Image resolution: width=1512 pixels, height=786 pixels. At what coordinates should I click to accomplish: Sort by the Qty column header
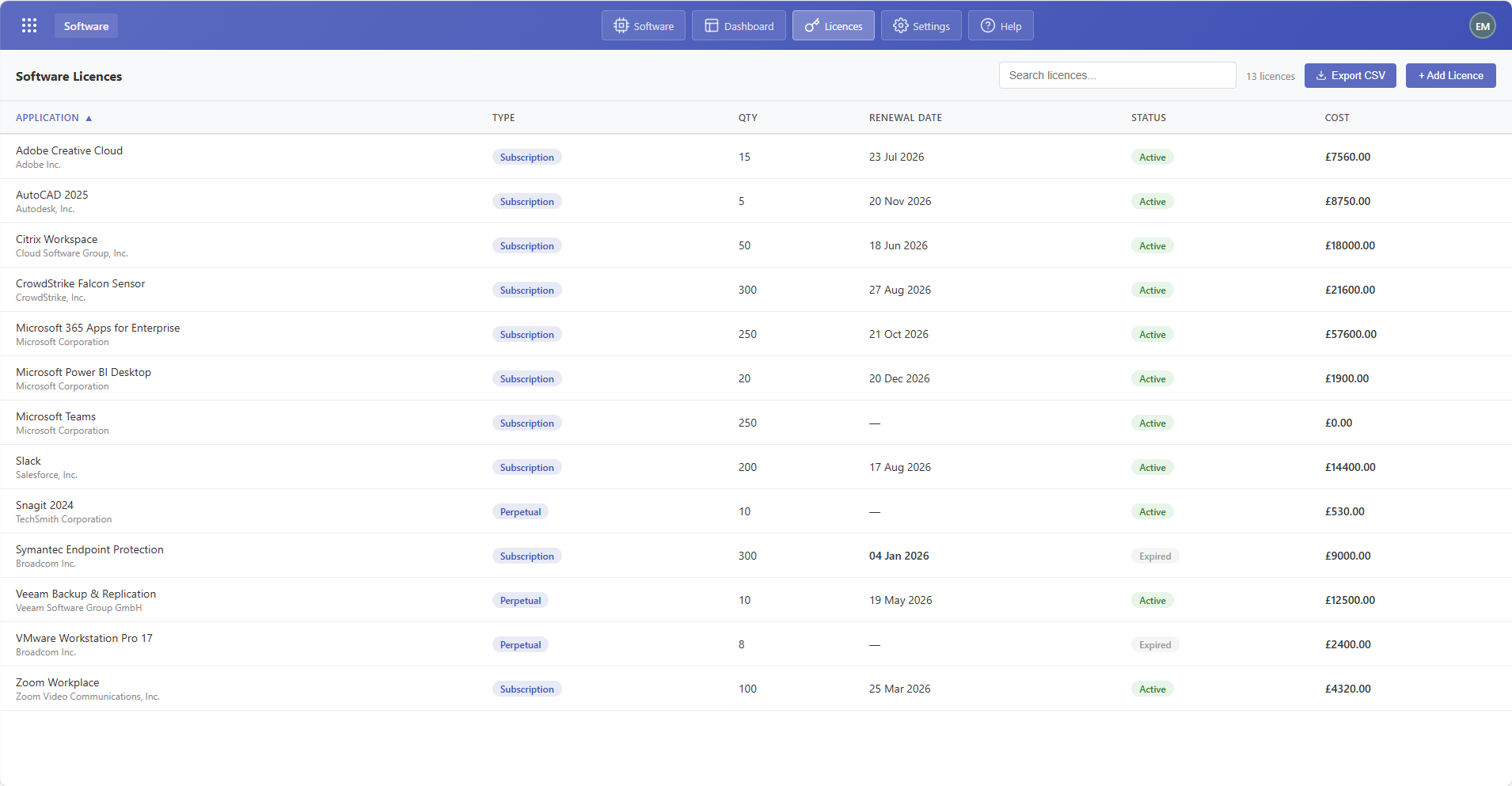pyautogui.click(x=748, y=117)
